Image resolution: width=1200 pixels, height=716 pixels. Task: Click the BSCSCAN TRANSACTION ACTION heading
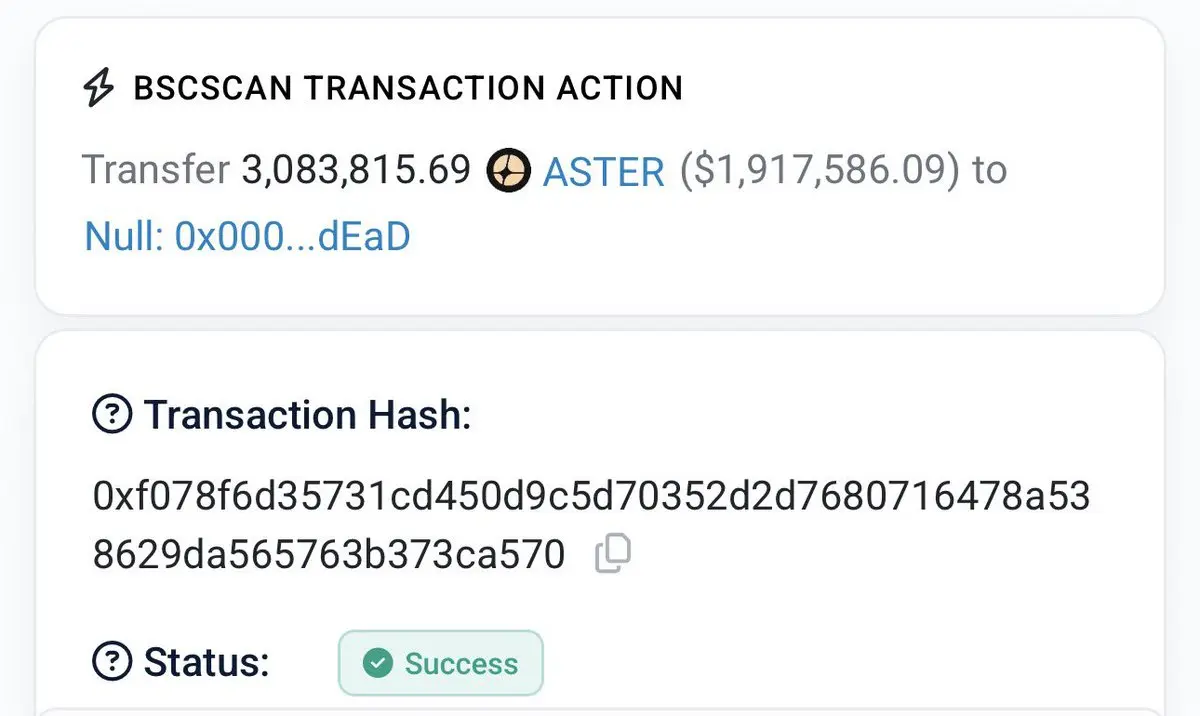point(408,88)
